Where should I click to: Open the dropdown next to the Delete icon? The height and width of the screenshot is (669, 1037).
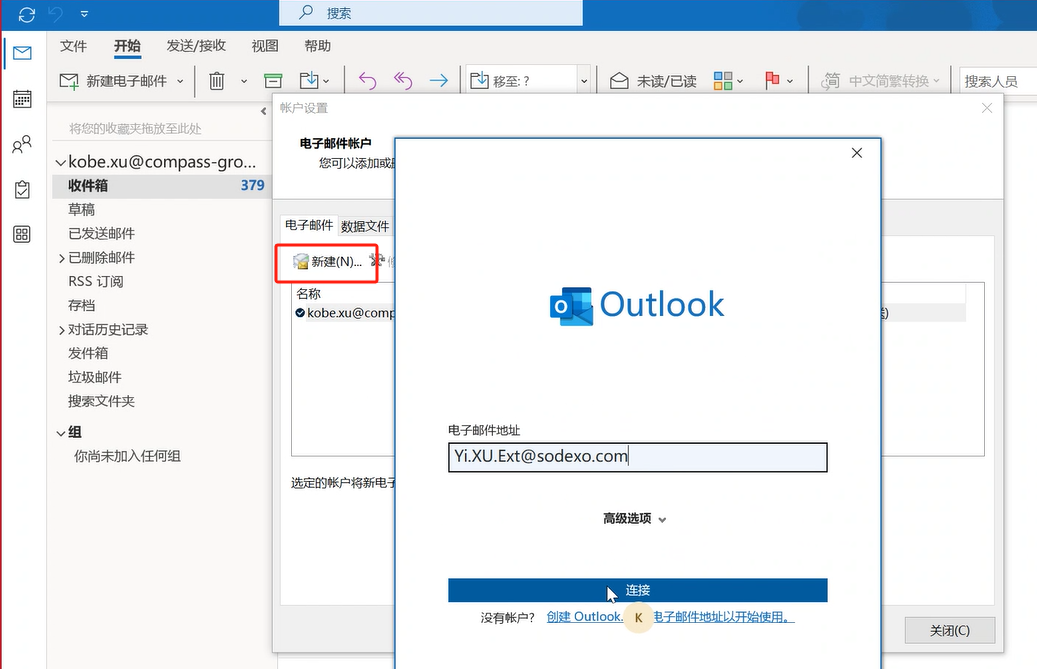coord(244,81)
